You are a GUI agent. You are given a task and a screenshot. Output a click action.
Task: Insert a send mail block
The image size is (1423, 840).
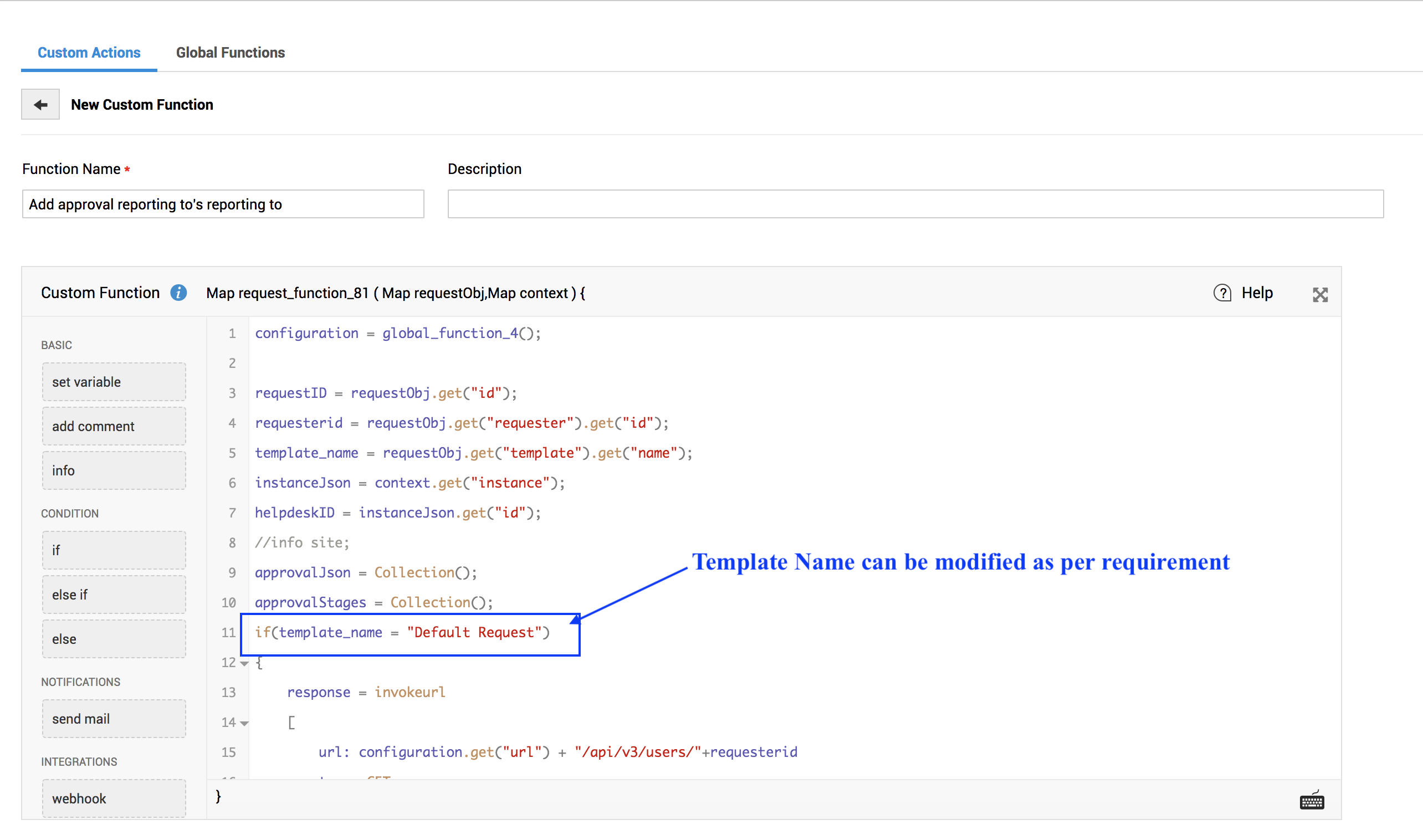pyautogui.click(x=114, y=719)
